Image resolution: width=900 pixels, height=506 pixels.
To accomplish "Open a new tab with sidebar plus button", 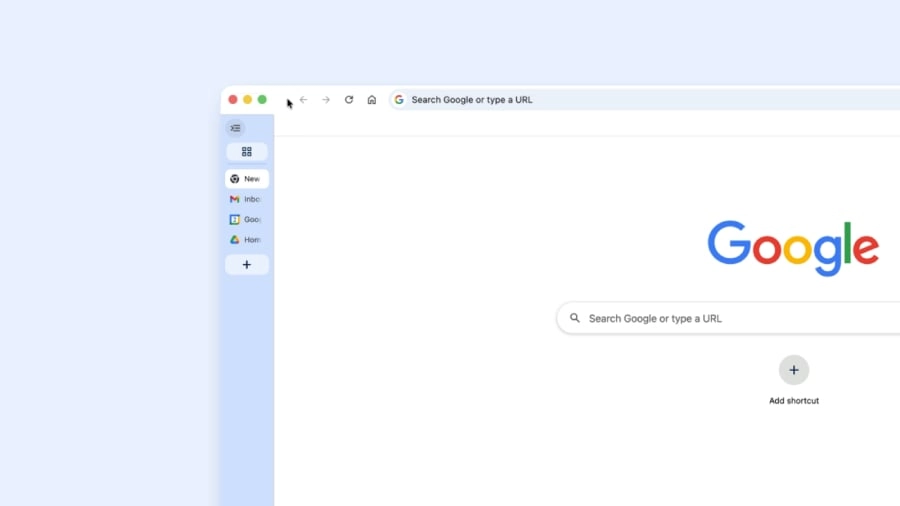I will pos(247,265).
